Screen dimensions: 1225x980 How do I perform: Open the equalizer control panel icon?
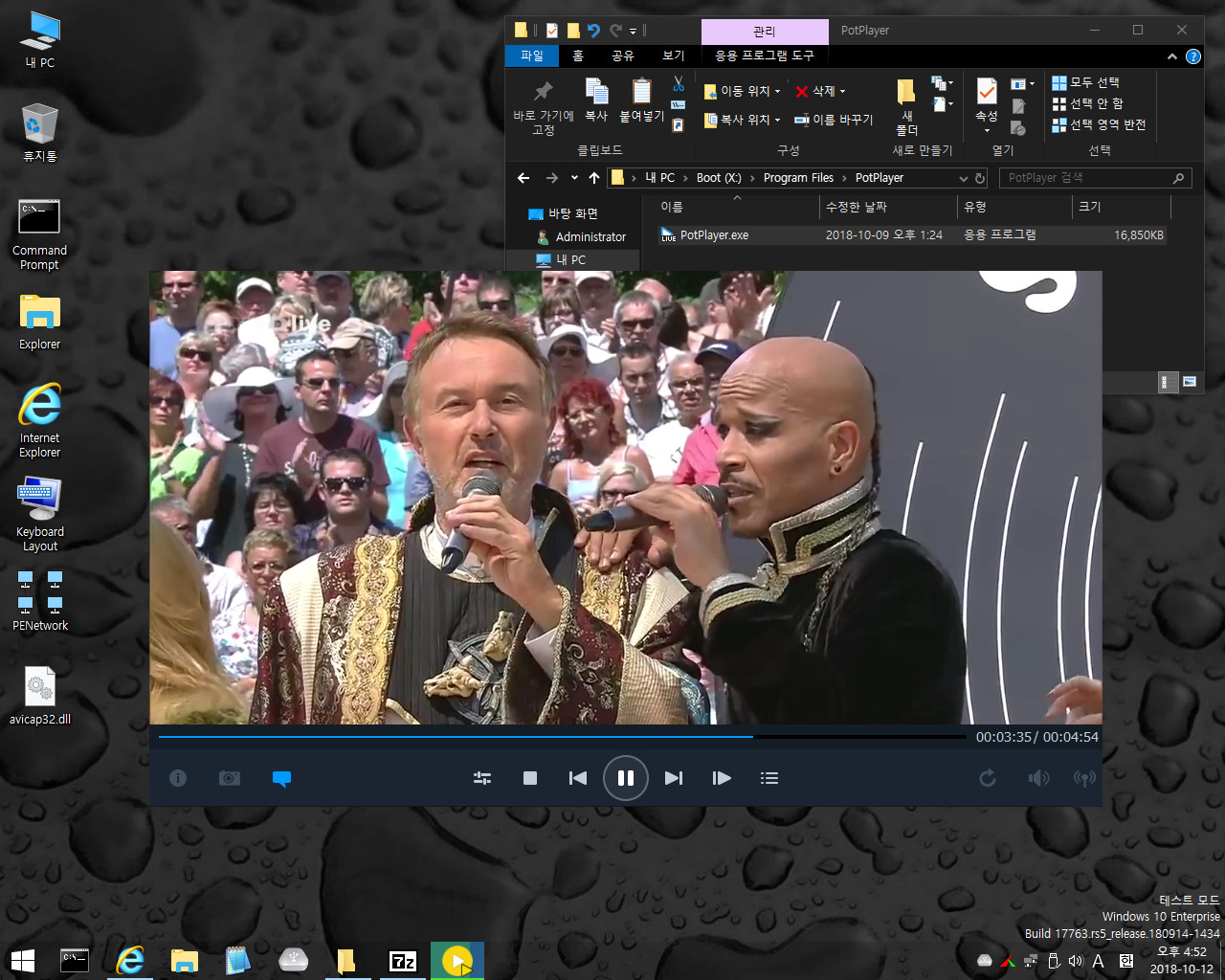tap(482, 778)
